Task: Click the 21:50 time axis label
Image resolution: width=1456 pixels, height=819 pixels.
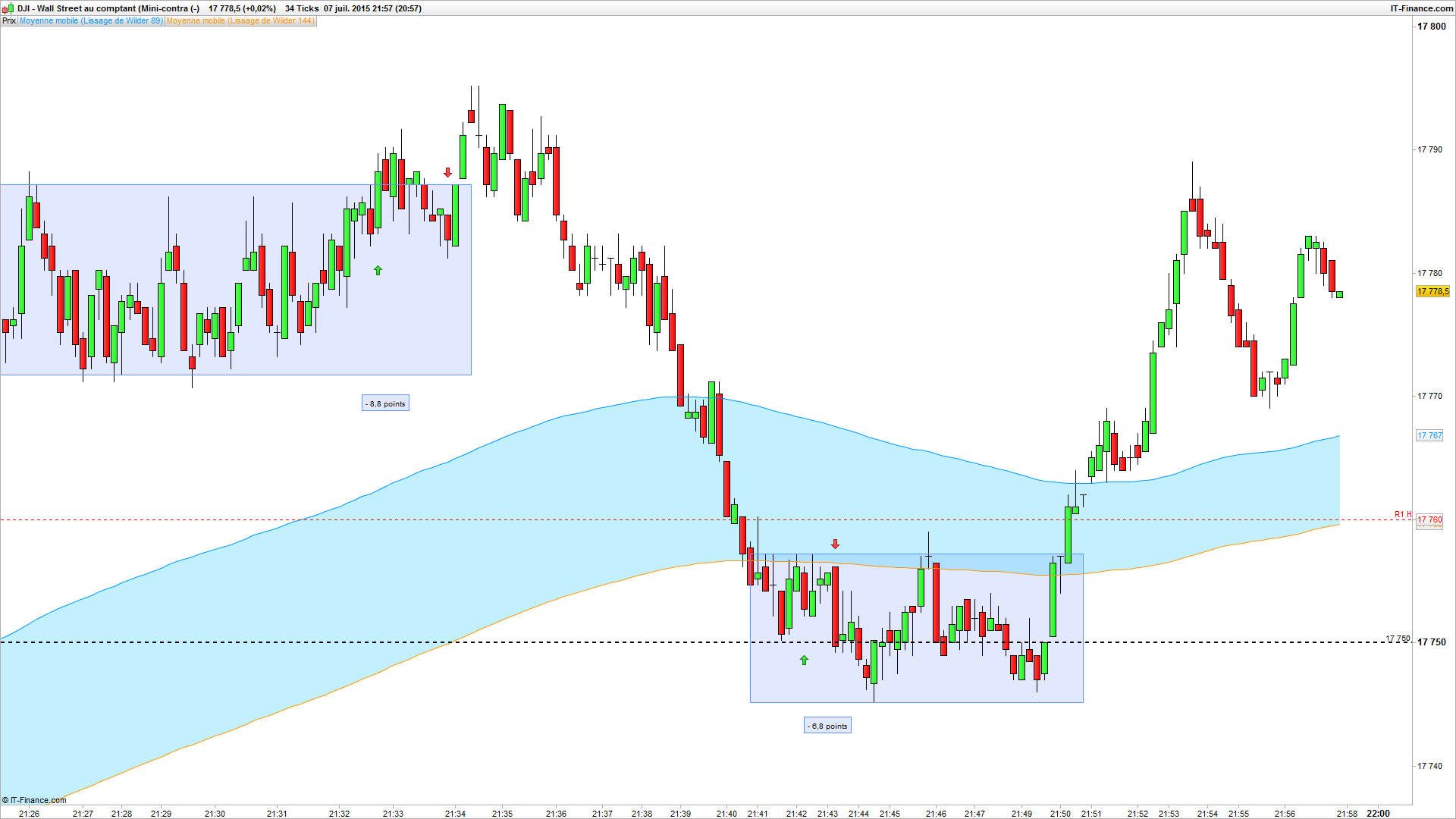Action: (1060, 814)
